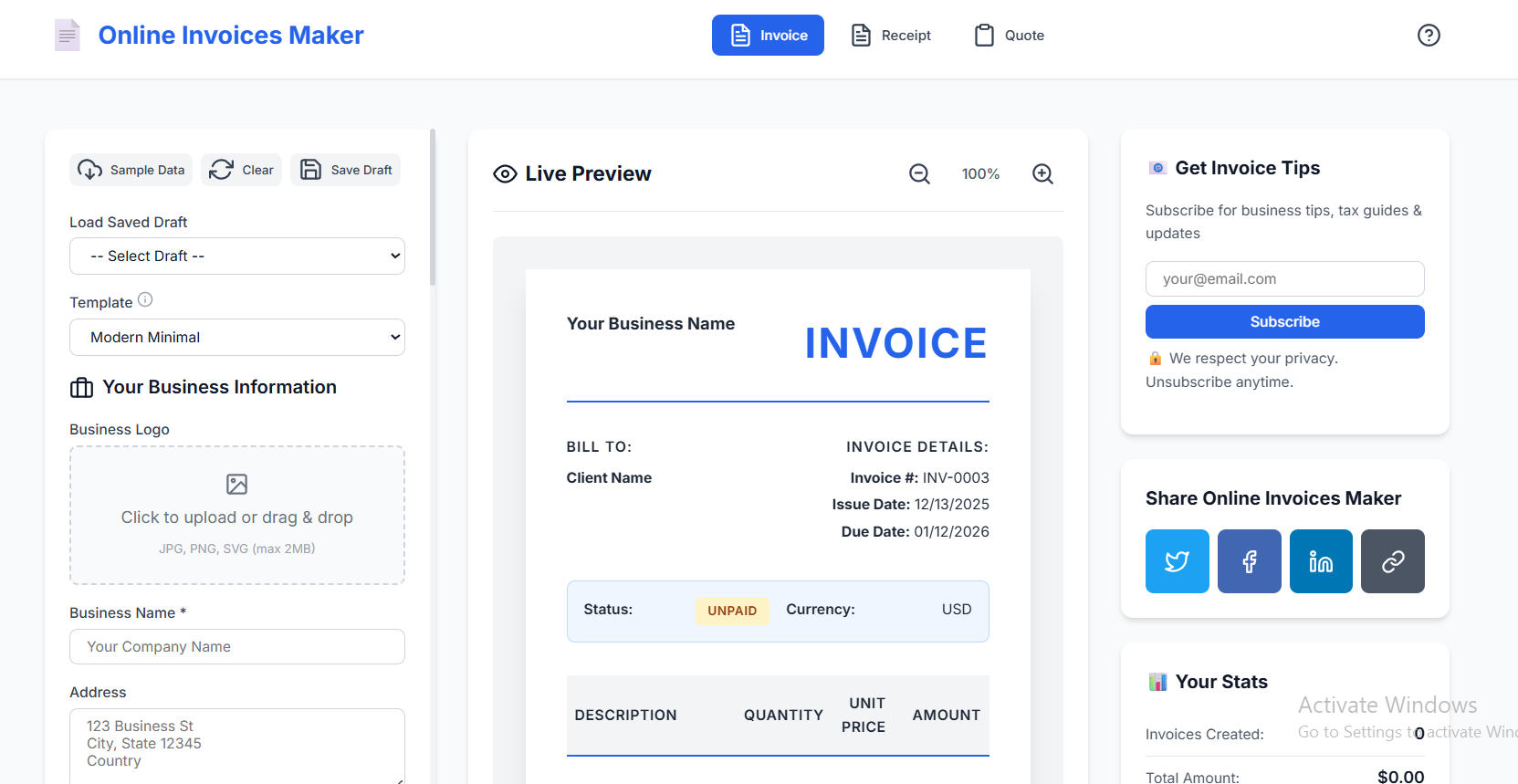The height and width of the screenshot is (784, 1518).
Task: Click the Online Invoices Maker title link
Action: point(231,35)
